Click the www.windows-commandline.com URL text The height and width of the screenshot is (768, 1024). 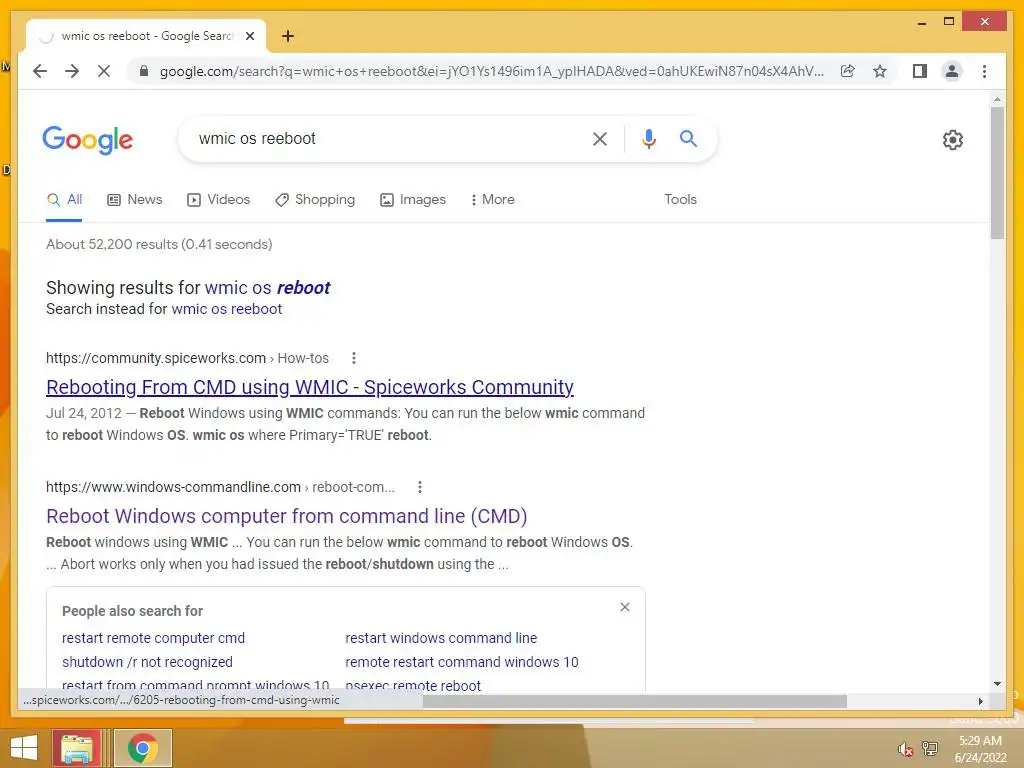[x=173, y=487]
